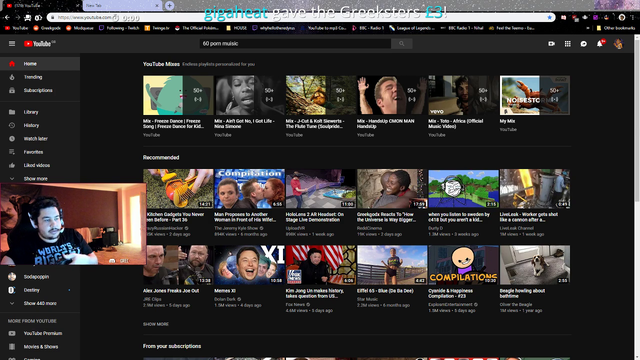The height and width of the screenshot is (360, 640).
Task: Click the Subscriptions sidebar icon
Action: (12, 90)
